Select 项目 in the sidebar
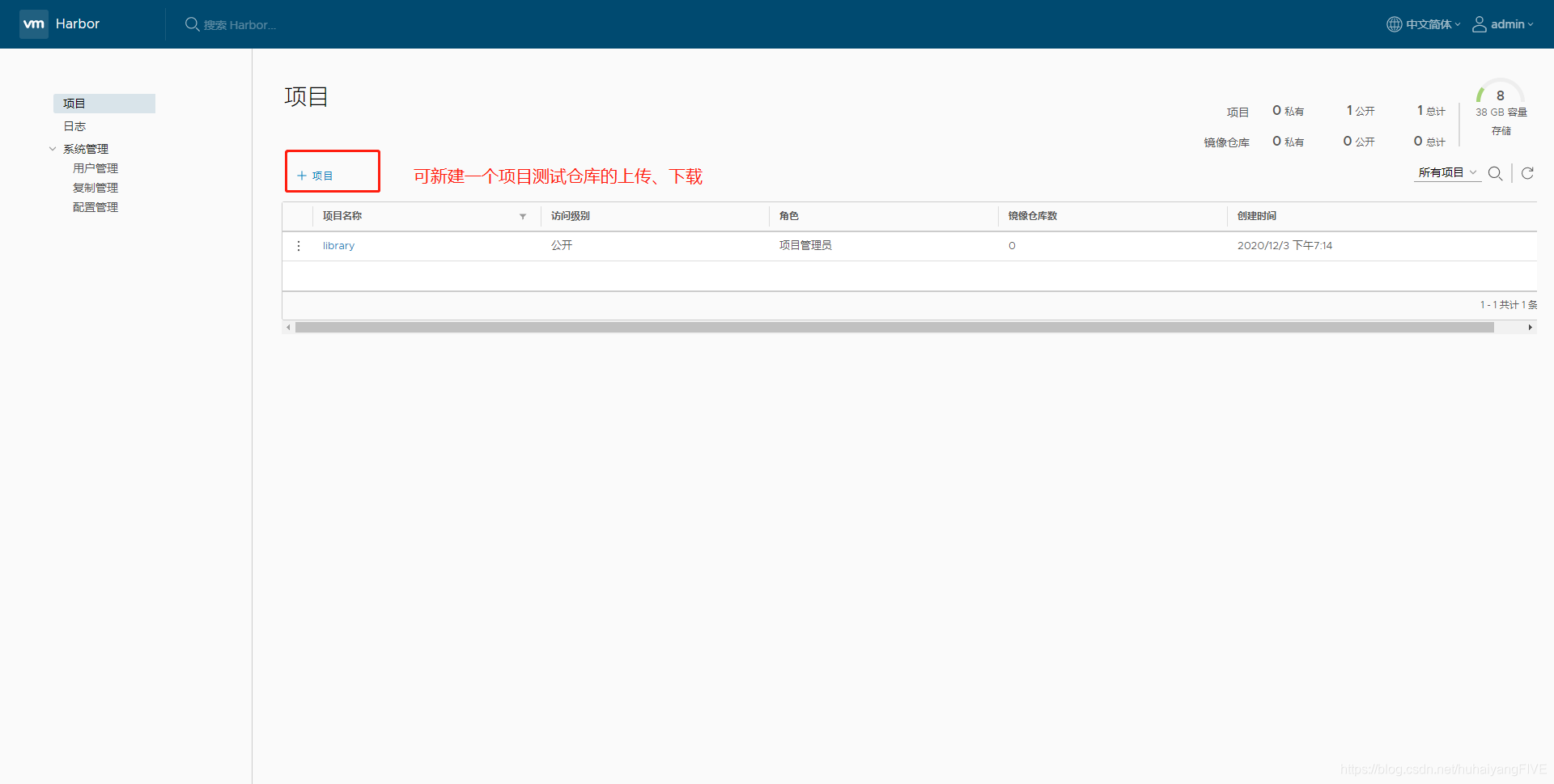Screen dimensions: 1554x784 [104, 104]
